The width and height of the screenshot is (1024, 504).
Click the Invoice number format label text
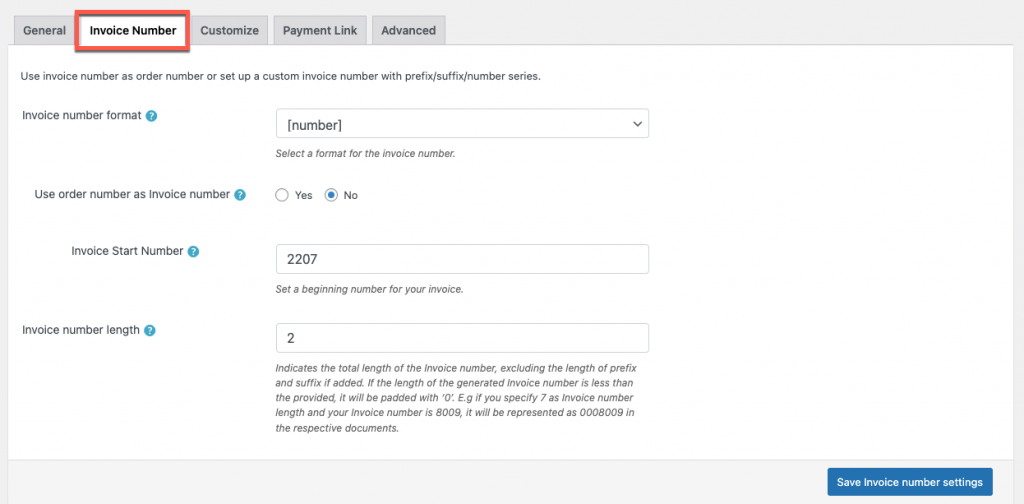point(82,116)
